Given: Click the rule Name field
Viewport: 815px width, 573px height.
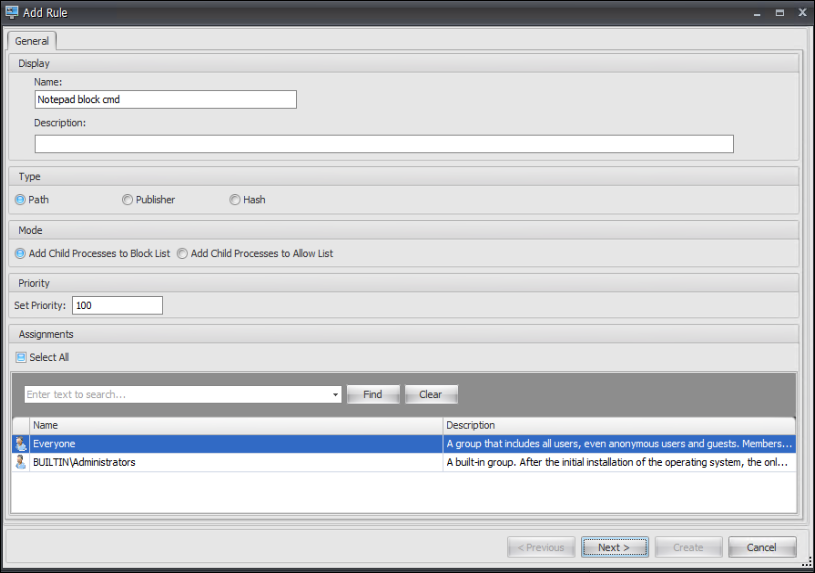Looking at the screenshot, I should tap(166, 99).
